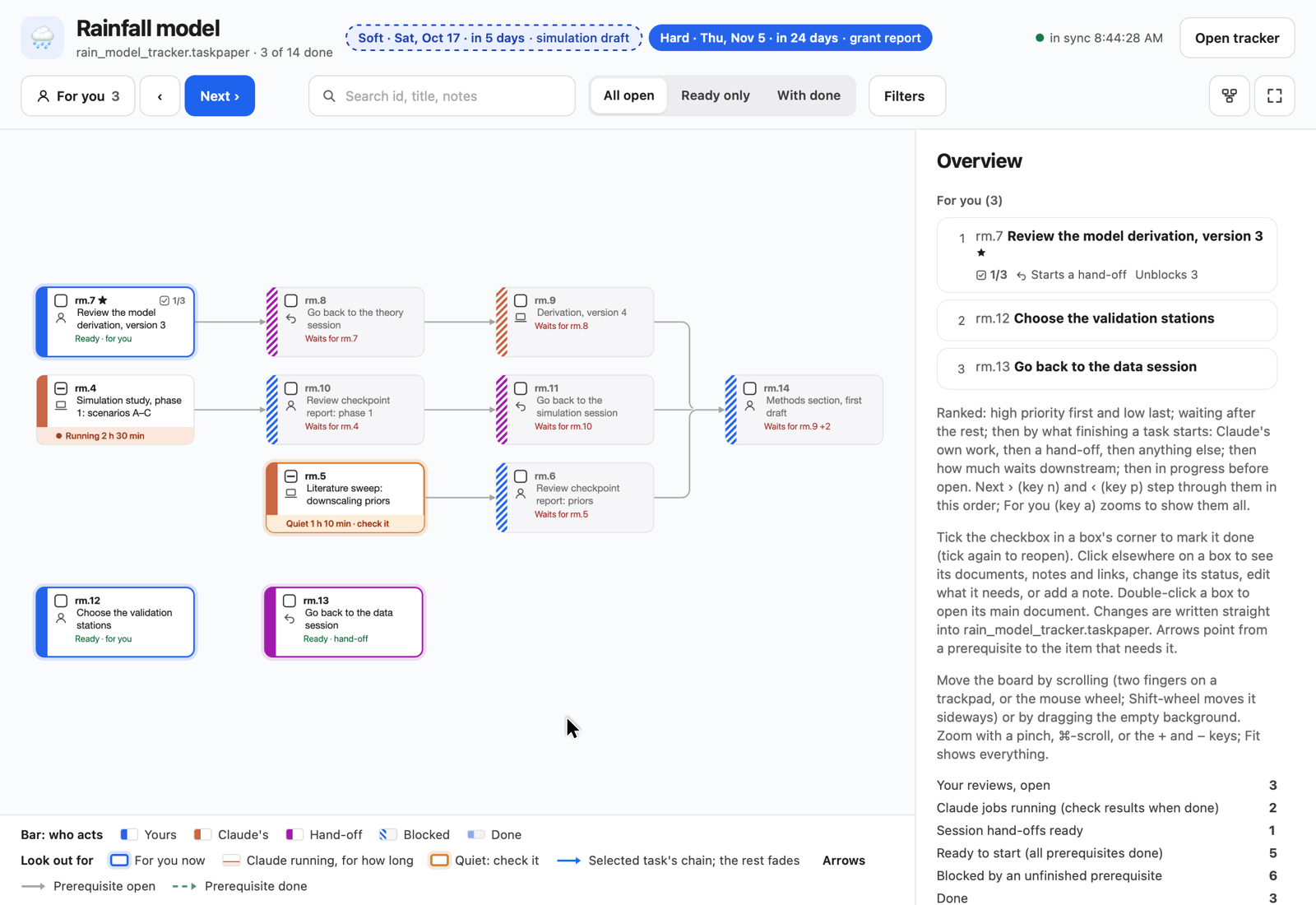Image resolution: width=1316 pixels, height=905 pixels.
Task: Tick the checkbox on rm.7 card
Action: pyautogui.click(x=61, y=300)
